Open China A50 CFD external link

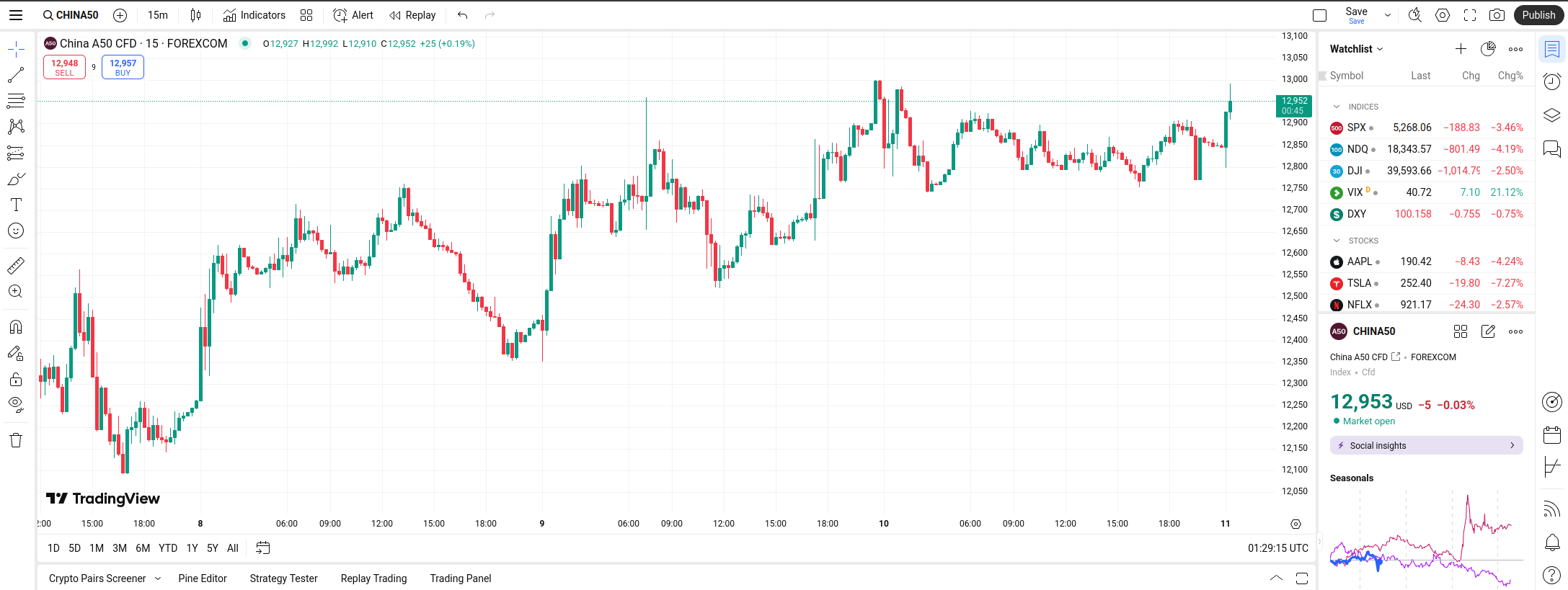(x=1396, y=357)
